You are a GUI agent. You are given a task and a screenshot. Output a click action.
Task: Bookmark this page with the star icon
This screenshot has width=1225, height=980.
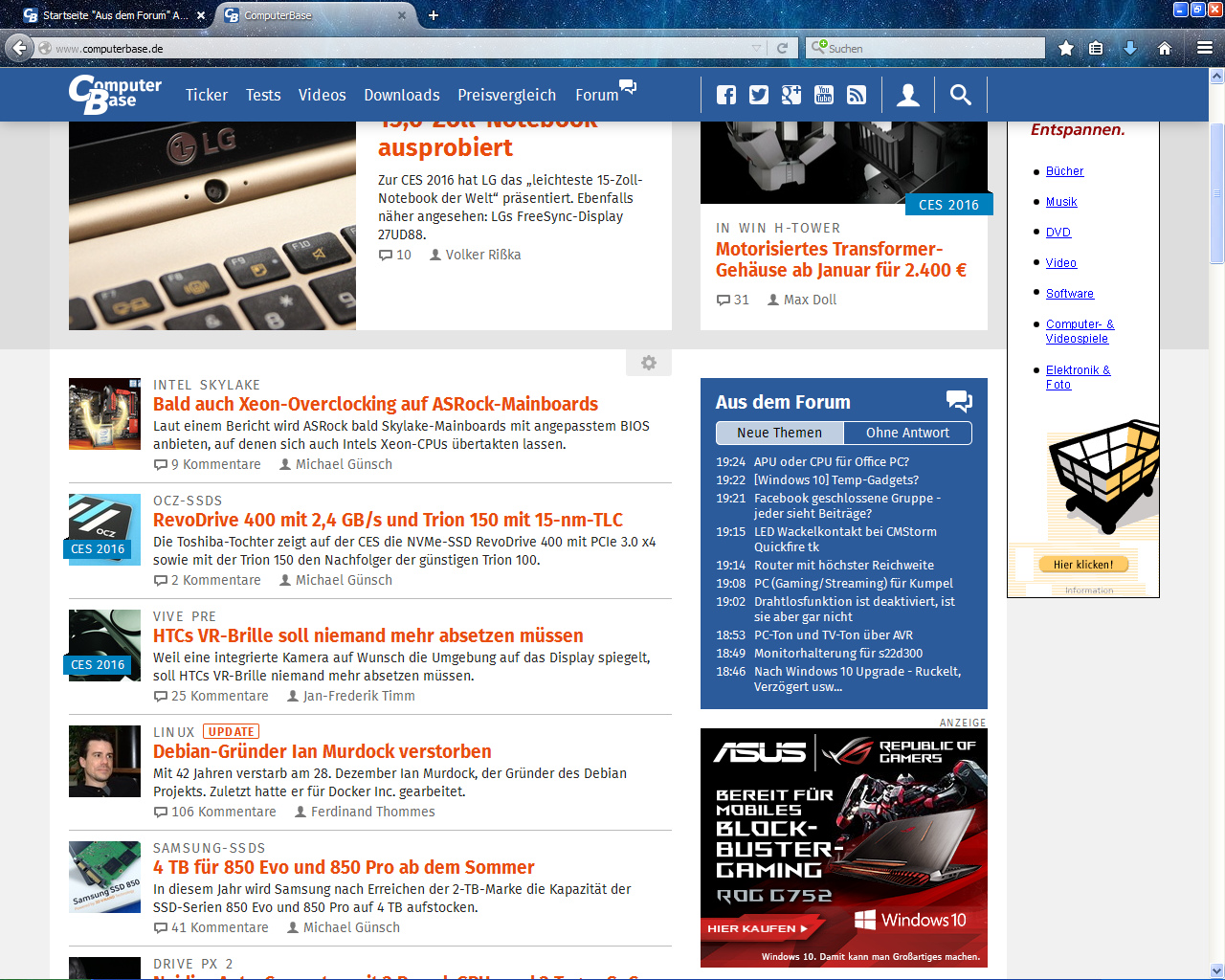[1065, 48]
